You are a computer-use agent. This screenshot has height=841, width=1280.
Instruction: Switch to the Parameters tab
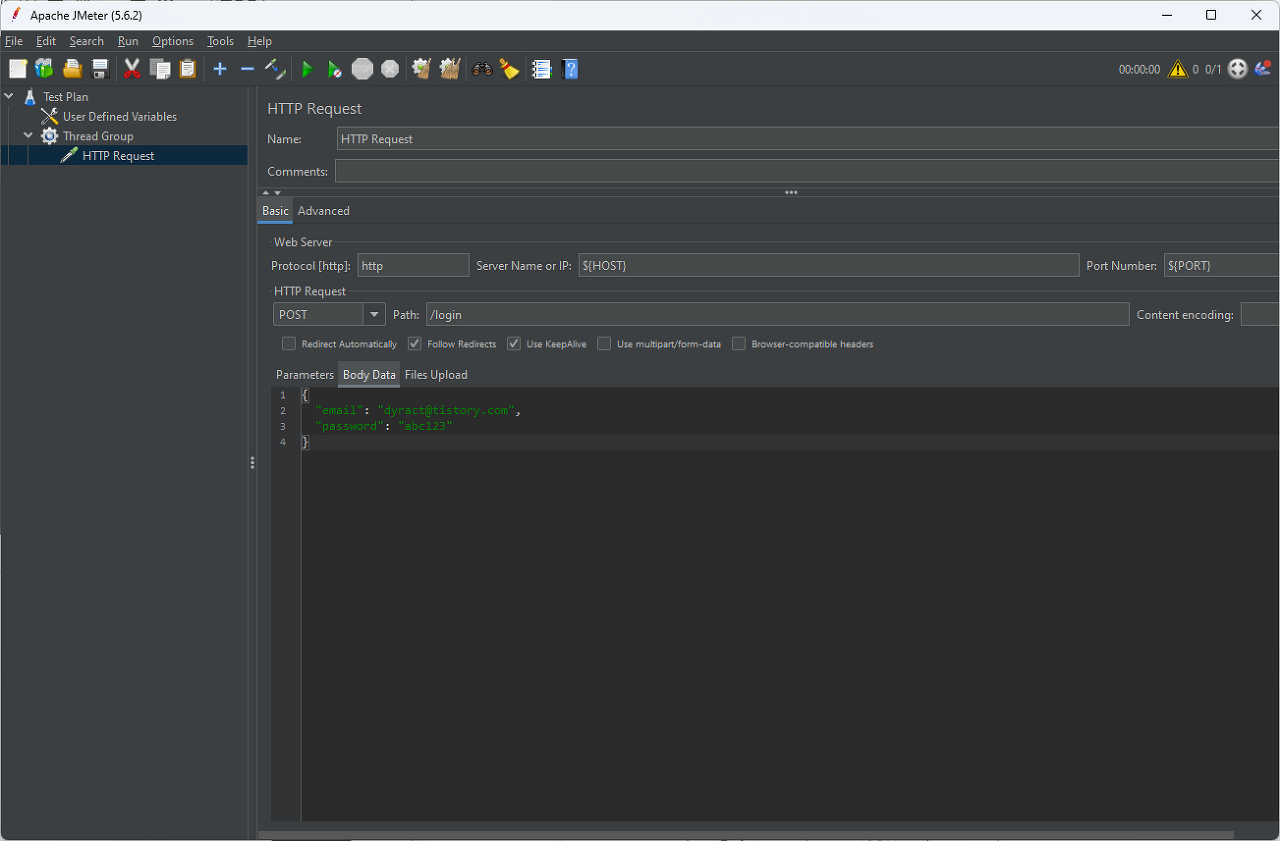(305, 375)
